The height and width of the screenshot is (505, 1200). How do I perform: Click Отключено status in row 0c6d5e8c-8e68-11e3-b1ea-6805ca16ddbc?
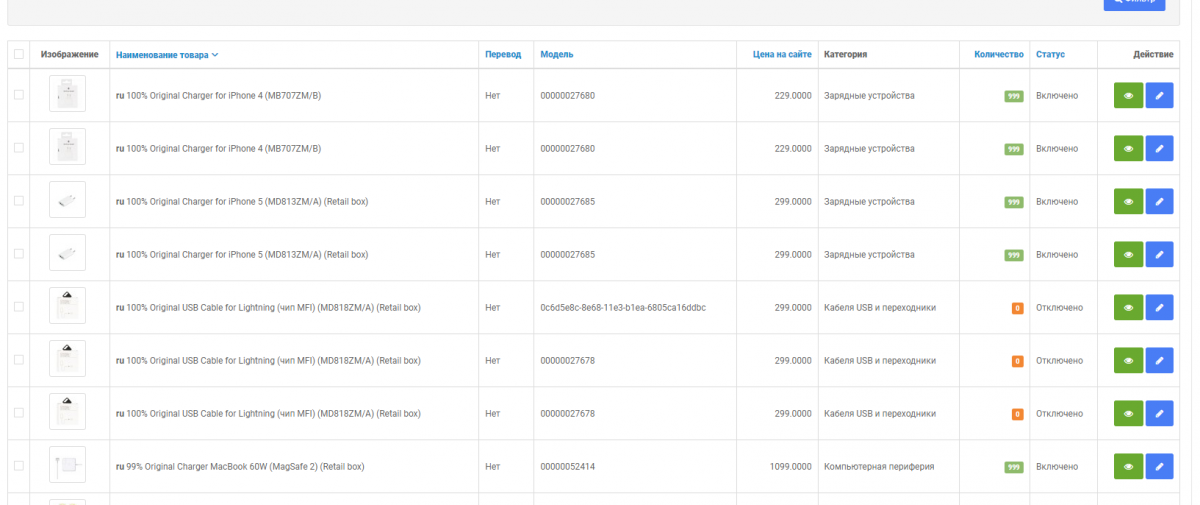(x=1059, y=308)
